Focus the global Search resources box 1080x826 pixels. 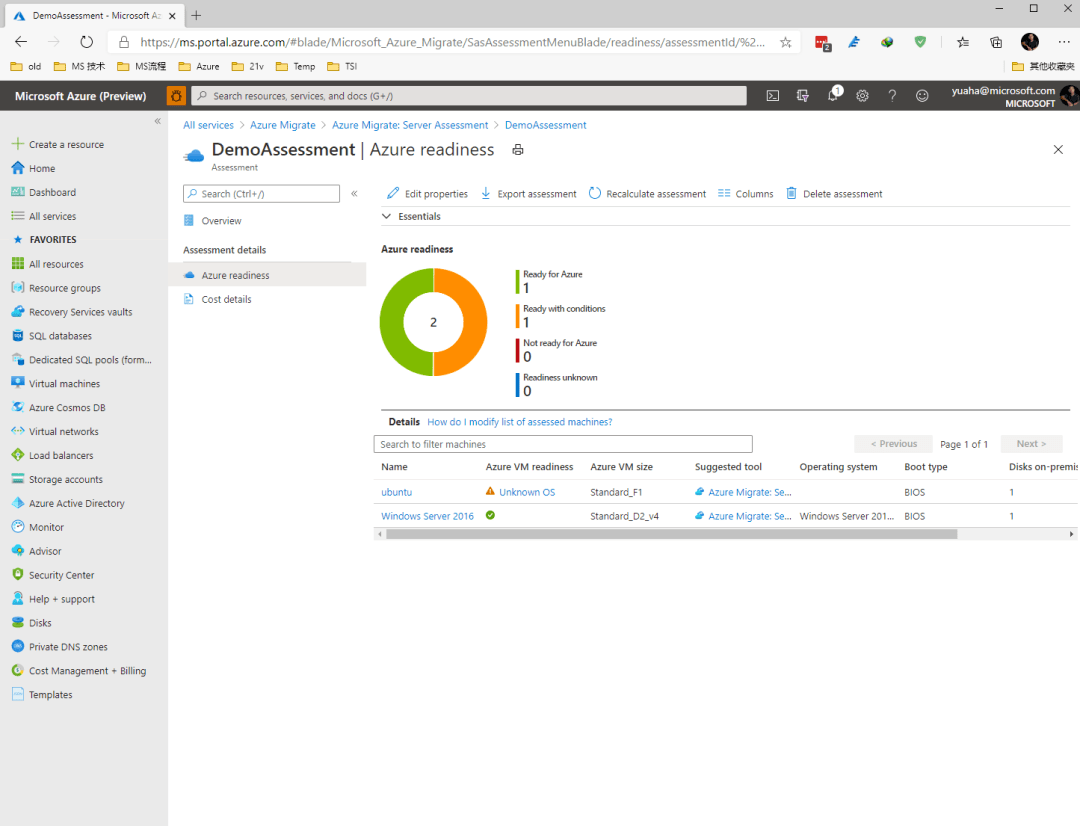(468, 96)
